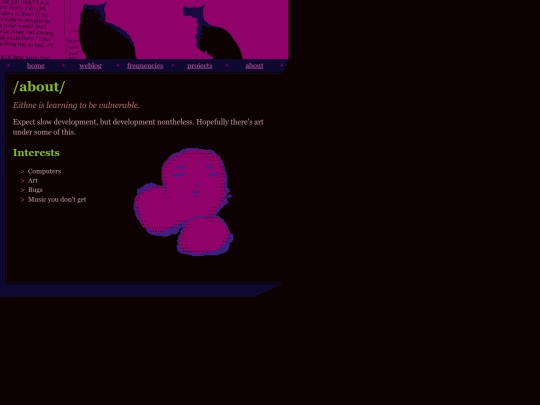Click the Interests heading
The width and height of the screenshot is (540, 405).
coord(36,153)
